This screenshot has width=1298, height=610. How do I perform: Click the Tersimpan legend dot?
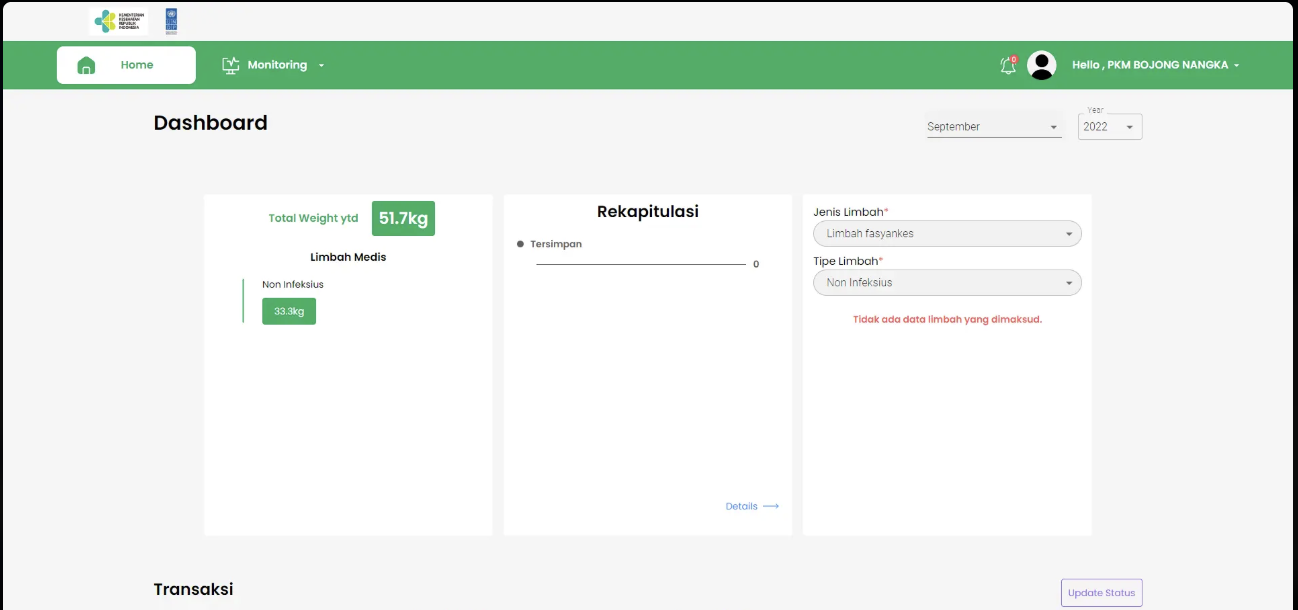520,244
